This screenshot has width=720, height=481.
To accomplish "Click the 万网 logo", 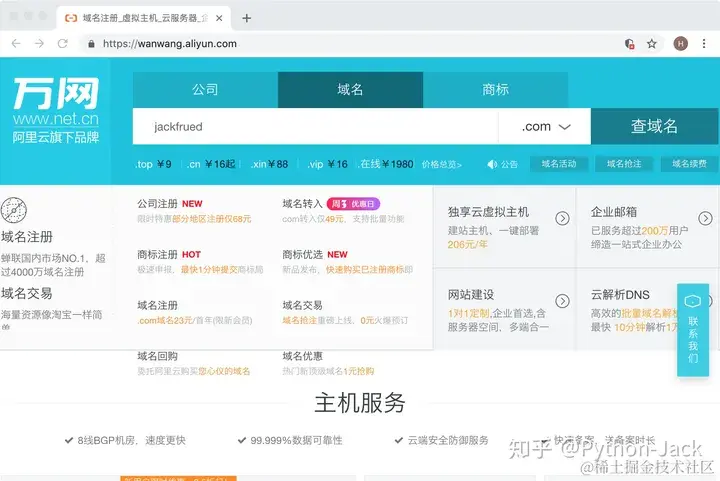I will pos(56,93).
